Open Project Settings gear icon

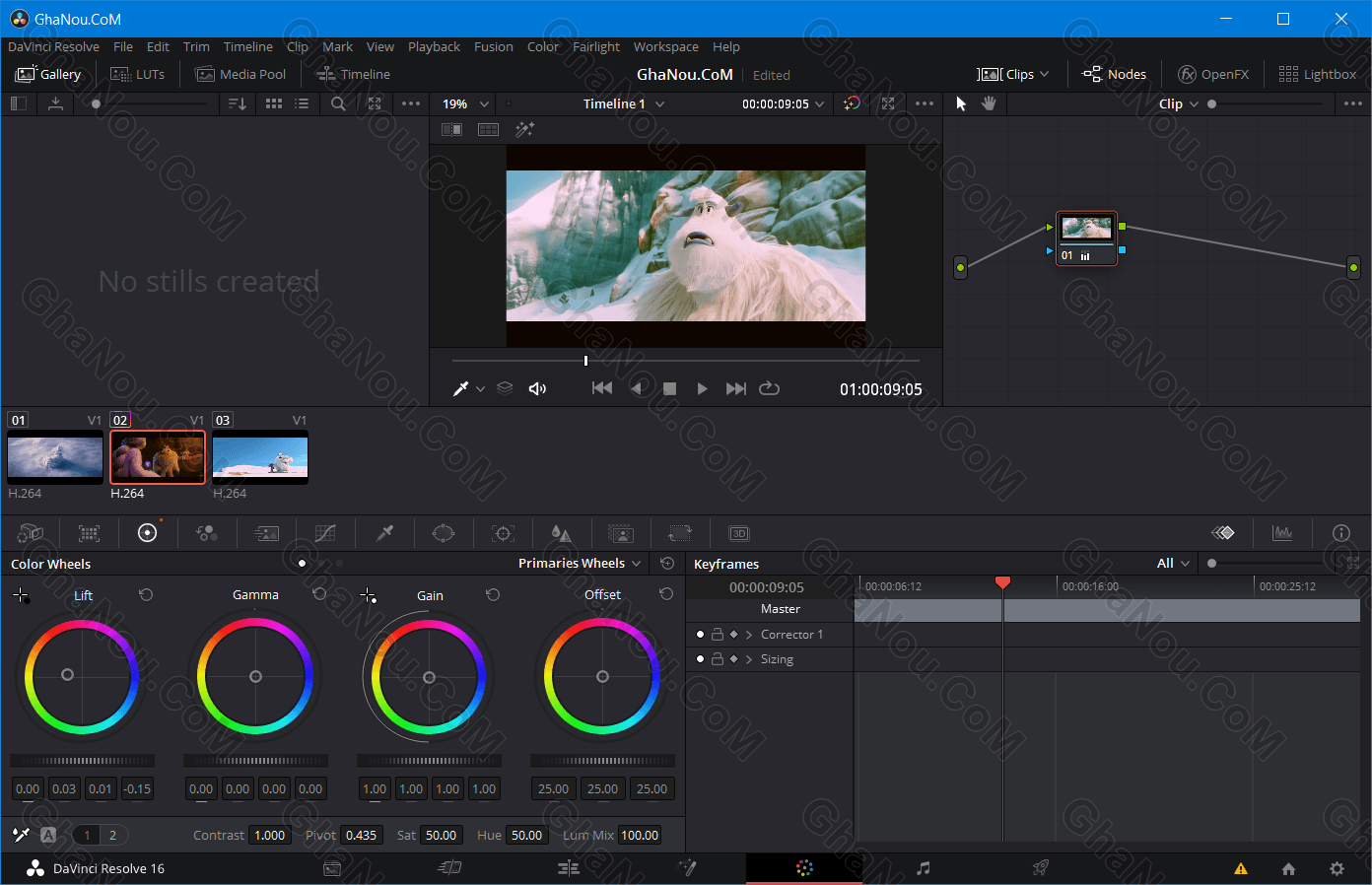point(1337,868)
